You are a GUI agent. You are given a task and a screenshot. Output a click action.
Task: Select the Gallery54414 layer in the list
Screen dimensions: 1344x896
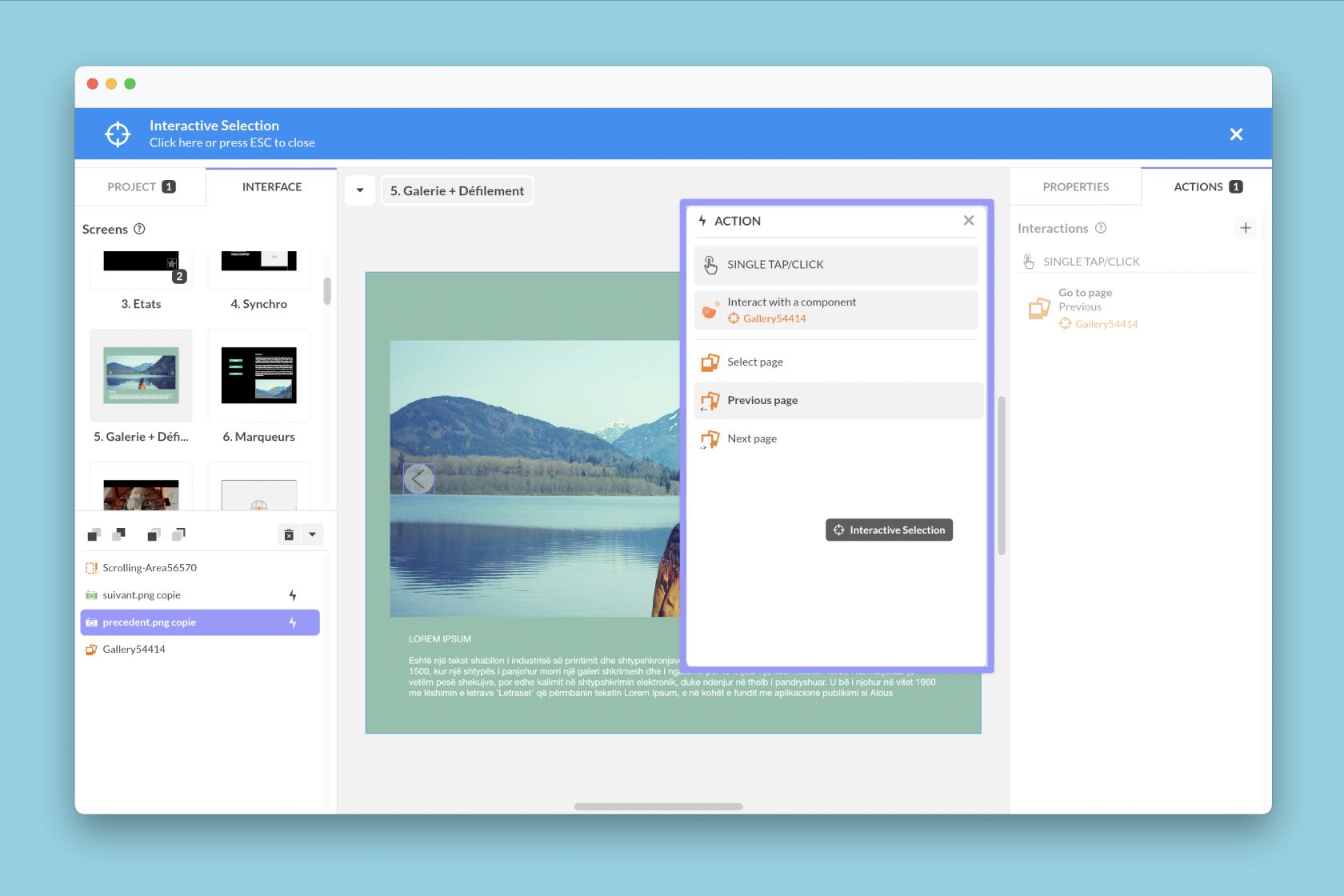[134, 650]
